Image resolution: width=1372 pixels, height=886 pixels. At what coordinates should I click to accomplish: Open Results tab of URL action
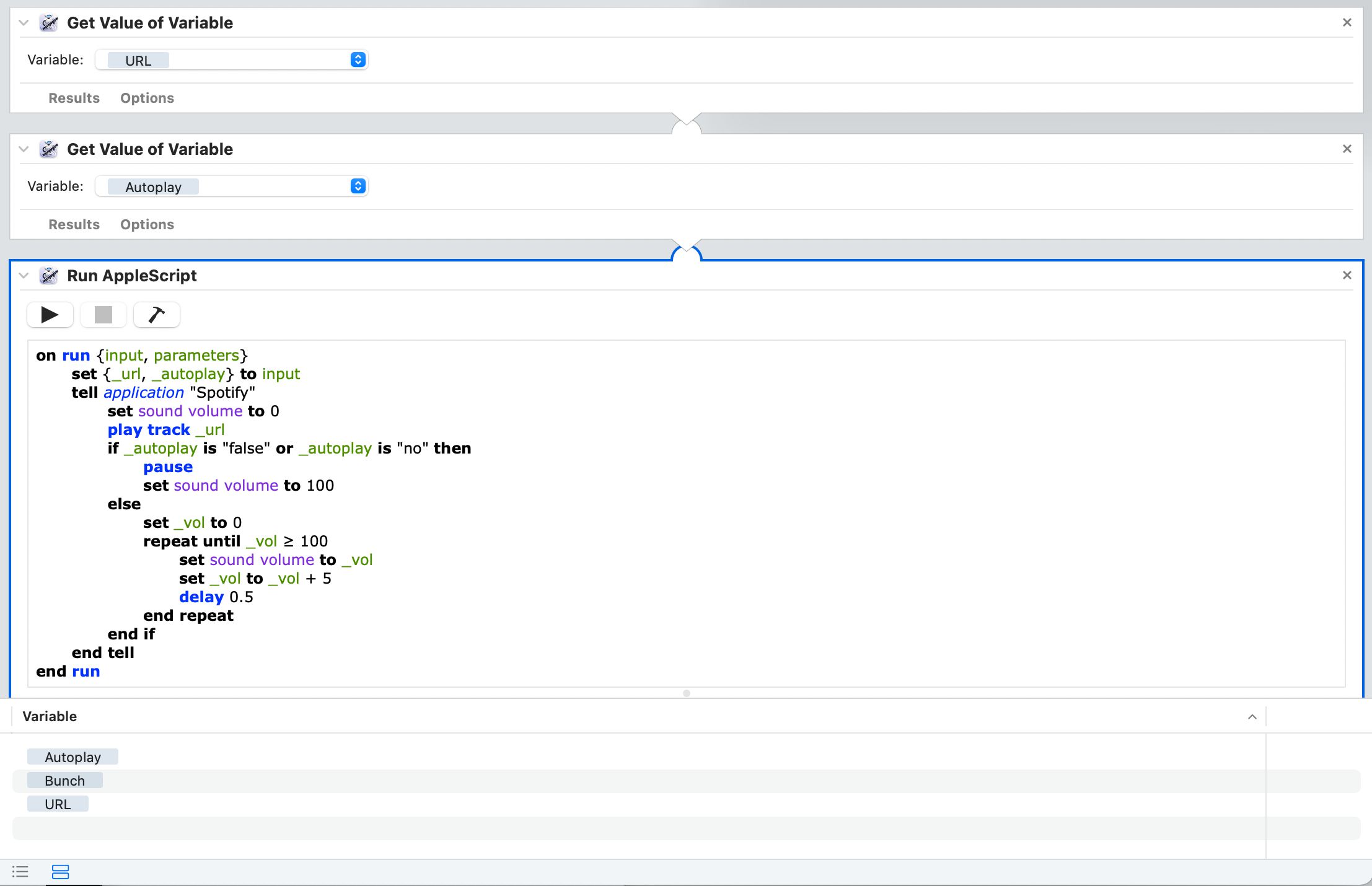coord(74,98)
